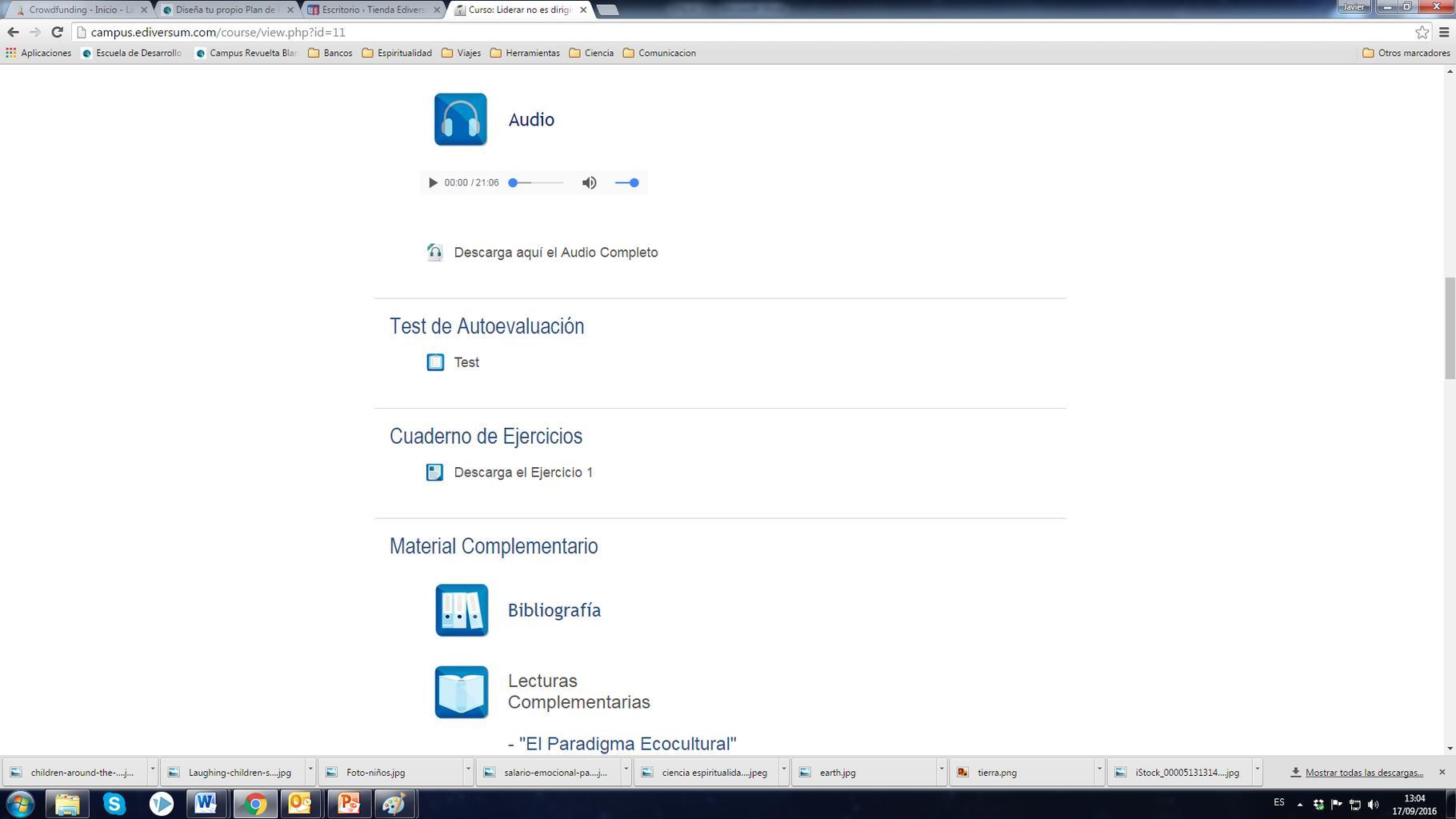Reload the page with refresh icon
The height and width of the screenshot is (819, 1456).
(x=57, y=33)
